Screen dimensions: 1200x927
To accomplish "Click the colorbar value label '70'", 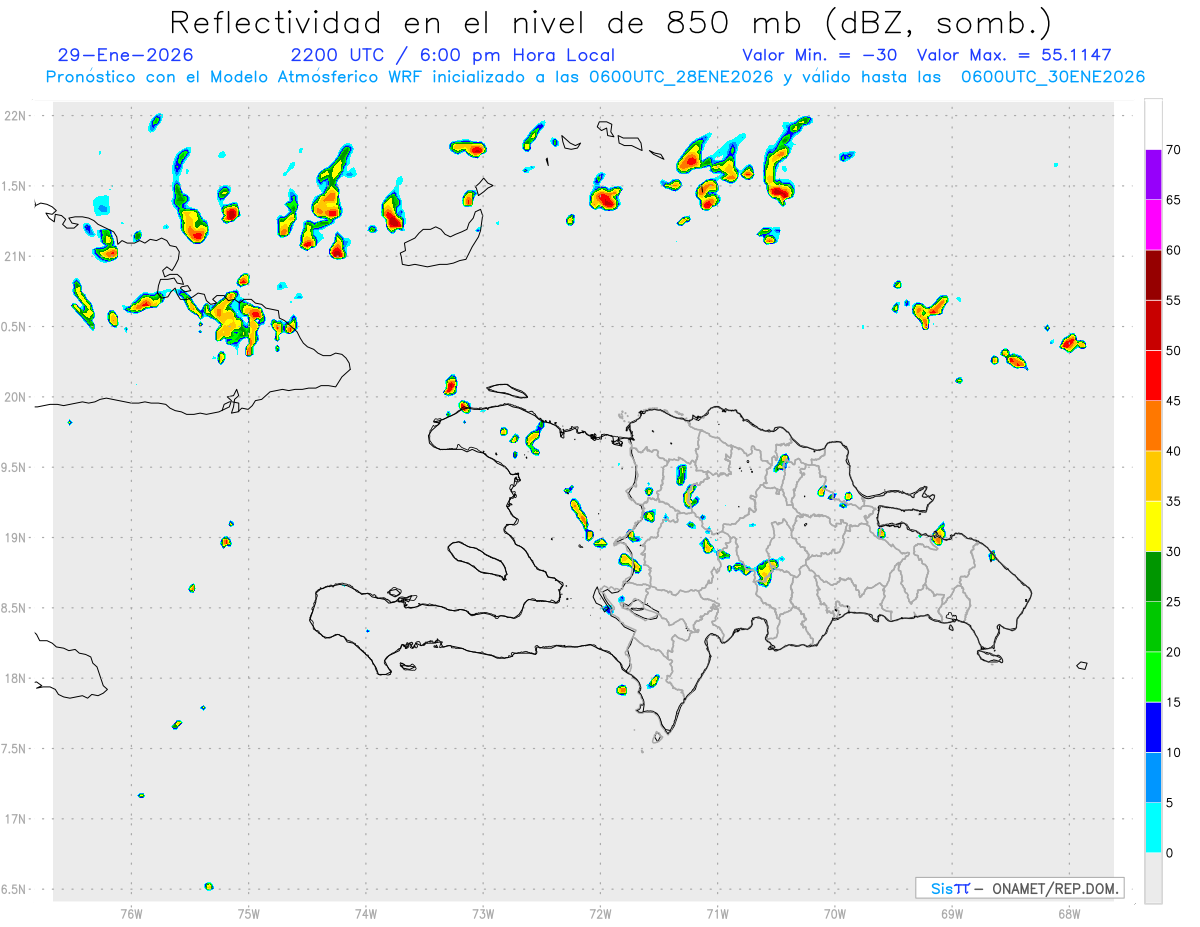I will pyautogui.click(x=1174, y=150).
